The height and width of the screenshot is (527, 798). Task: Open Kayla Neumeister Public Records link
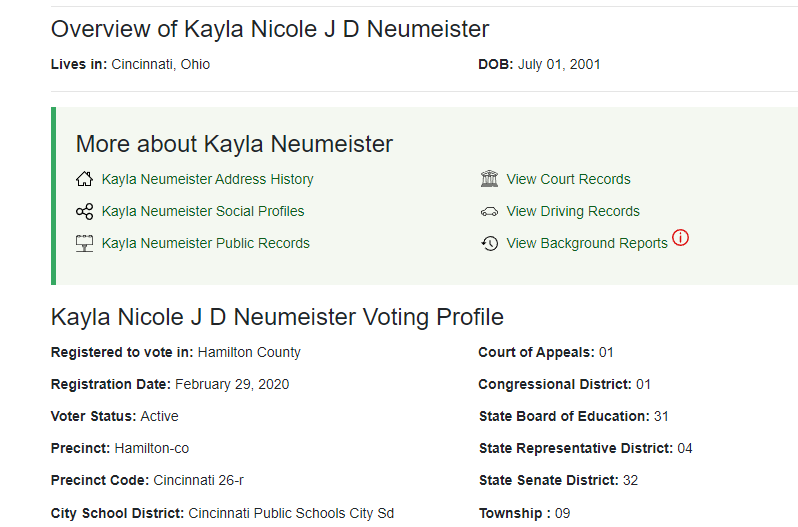(206, 243)
